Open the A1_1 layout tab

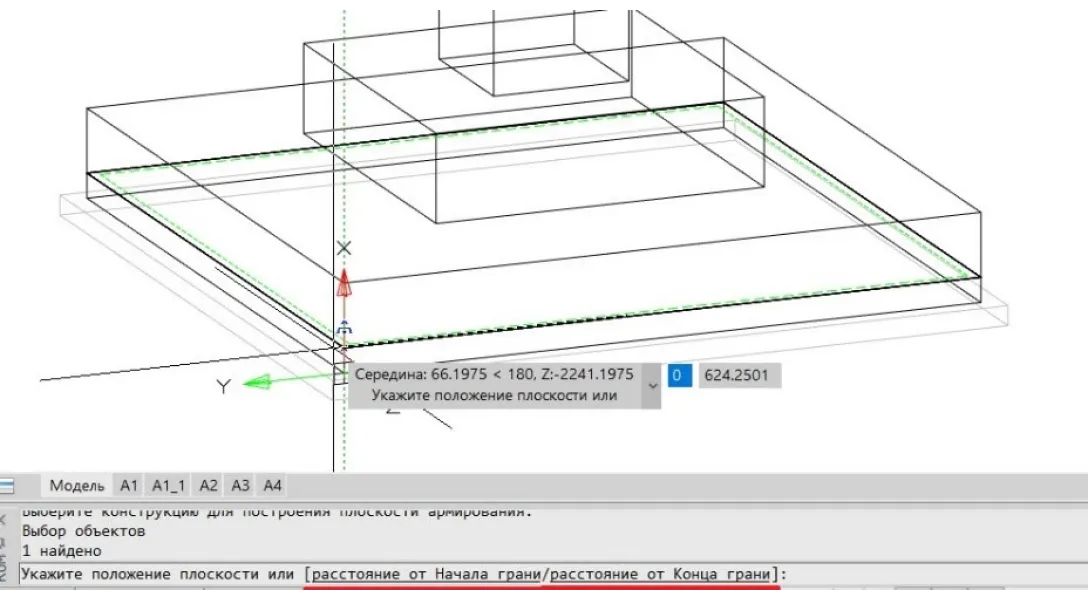168,486
